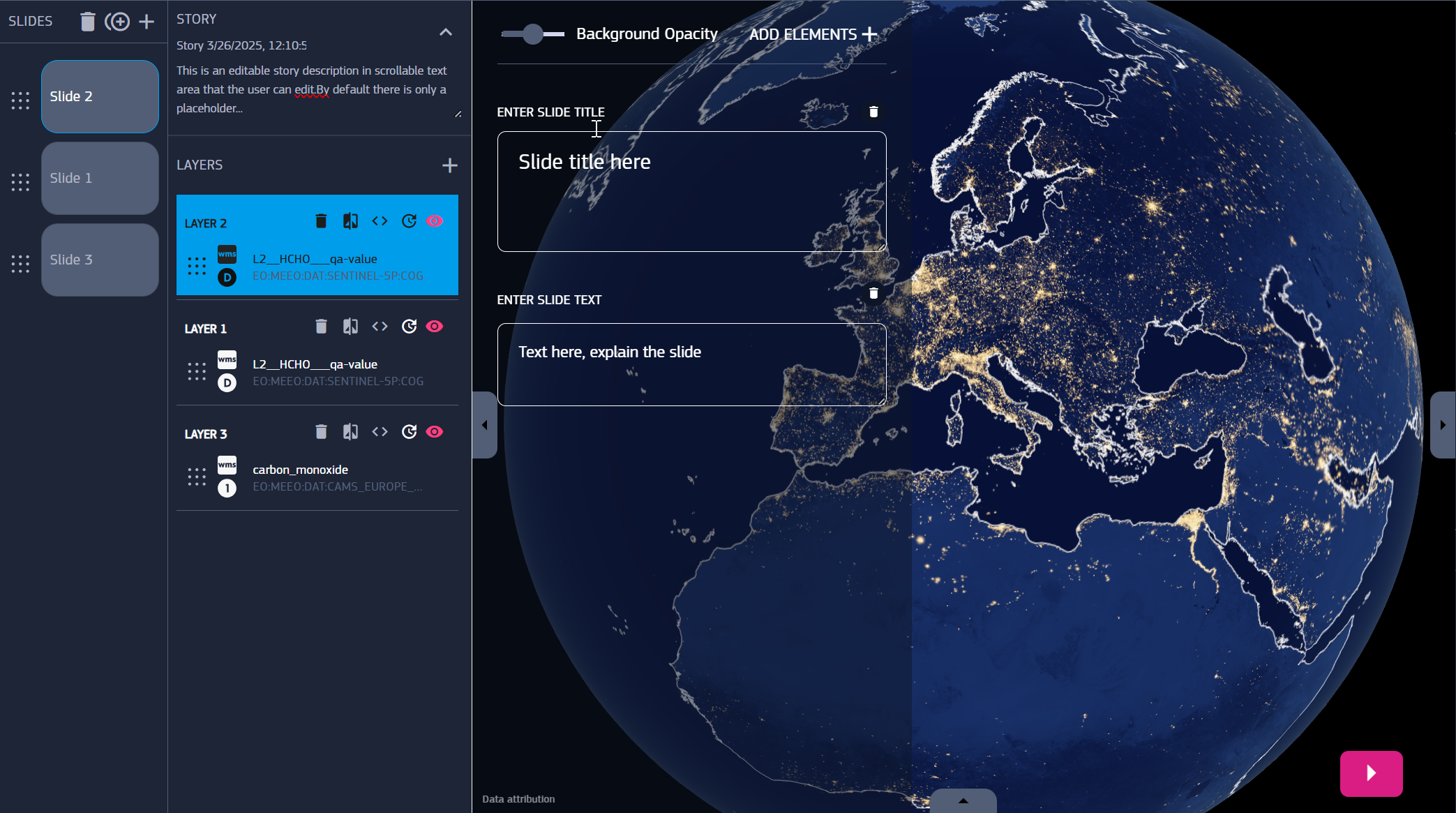Select Slide 3 in the slides list
This screenshot has height=813, width=1456.
tap(100, 260)
